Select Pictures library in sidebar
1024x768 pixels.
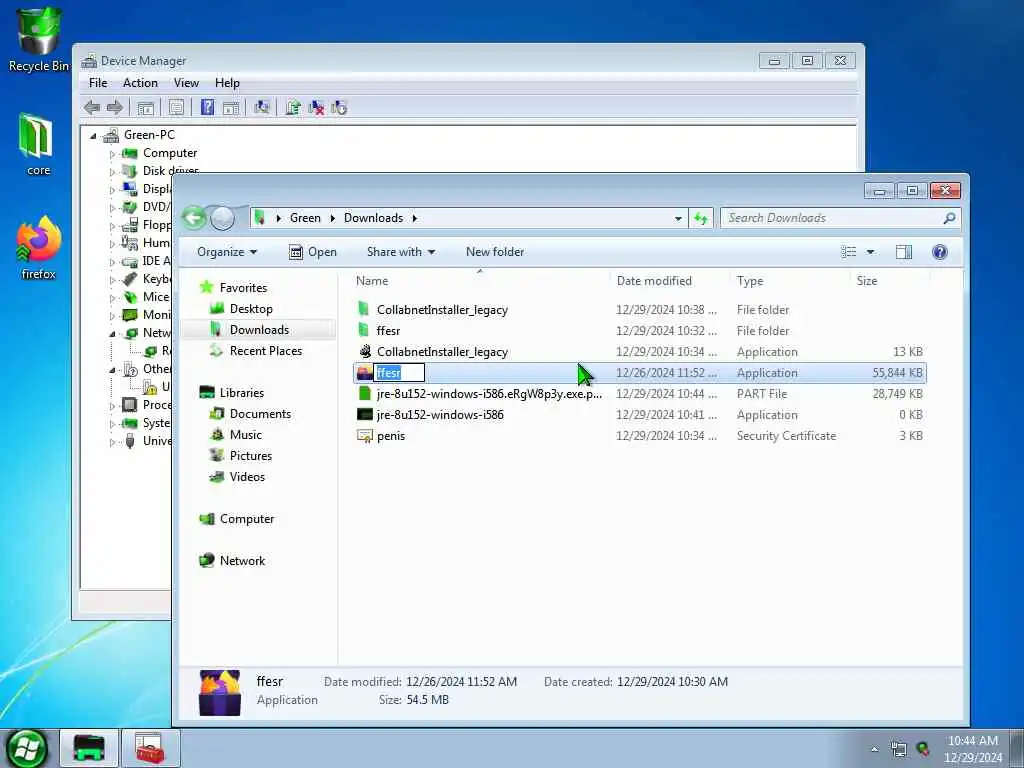251,456
